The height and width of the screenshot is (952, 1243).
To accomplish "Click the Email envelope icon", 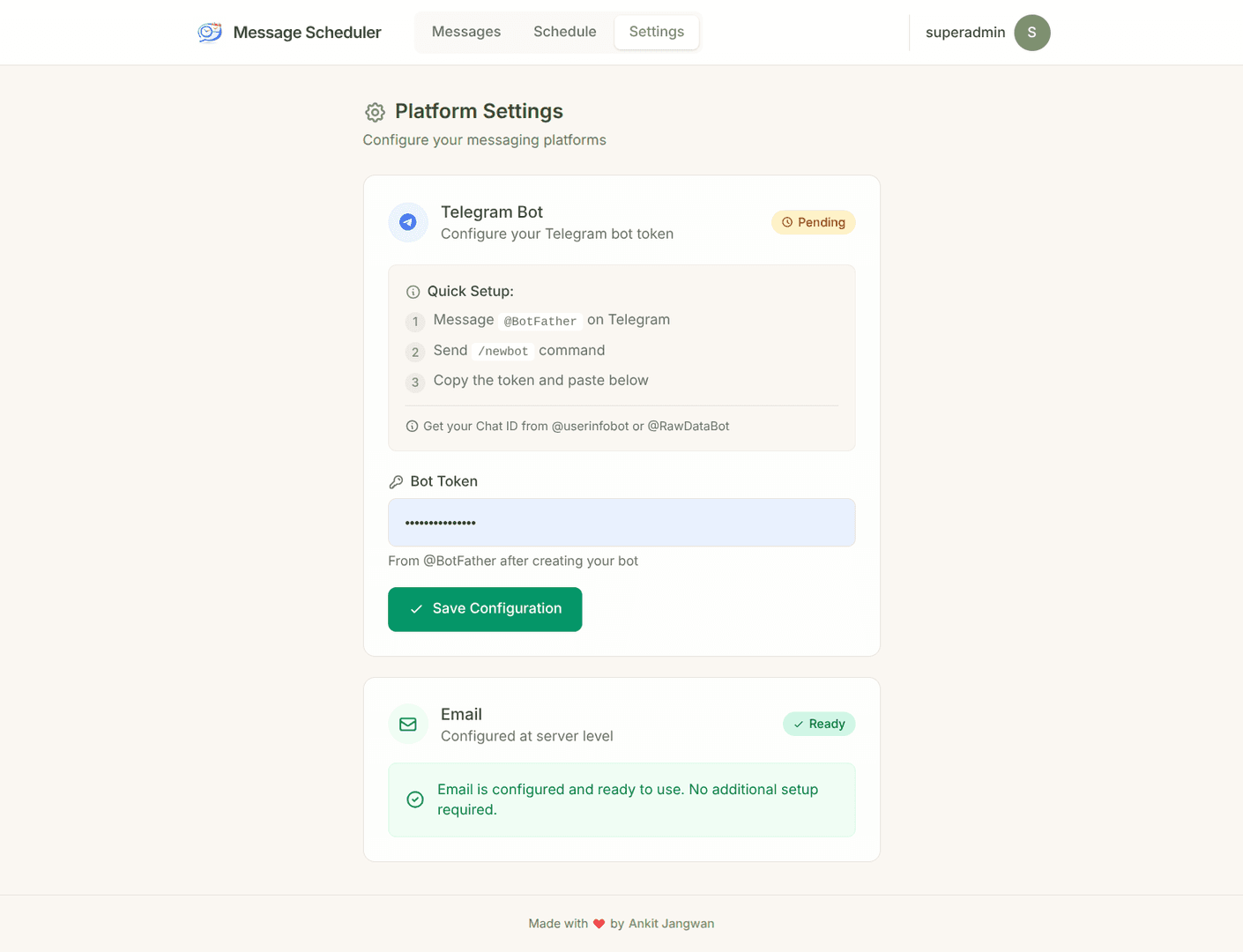I will 408,725.
